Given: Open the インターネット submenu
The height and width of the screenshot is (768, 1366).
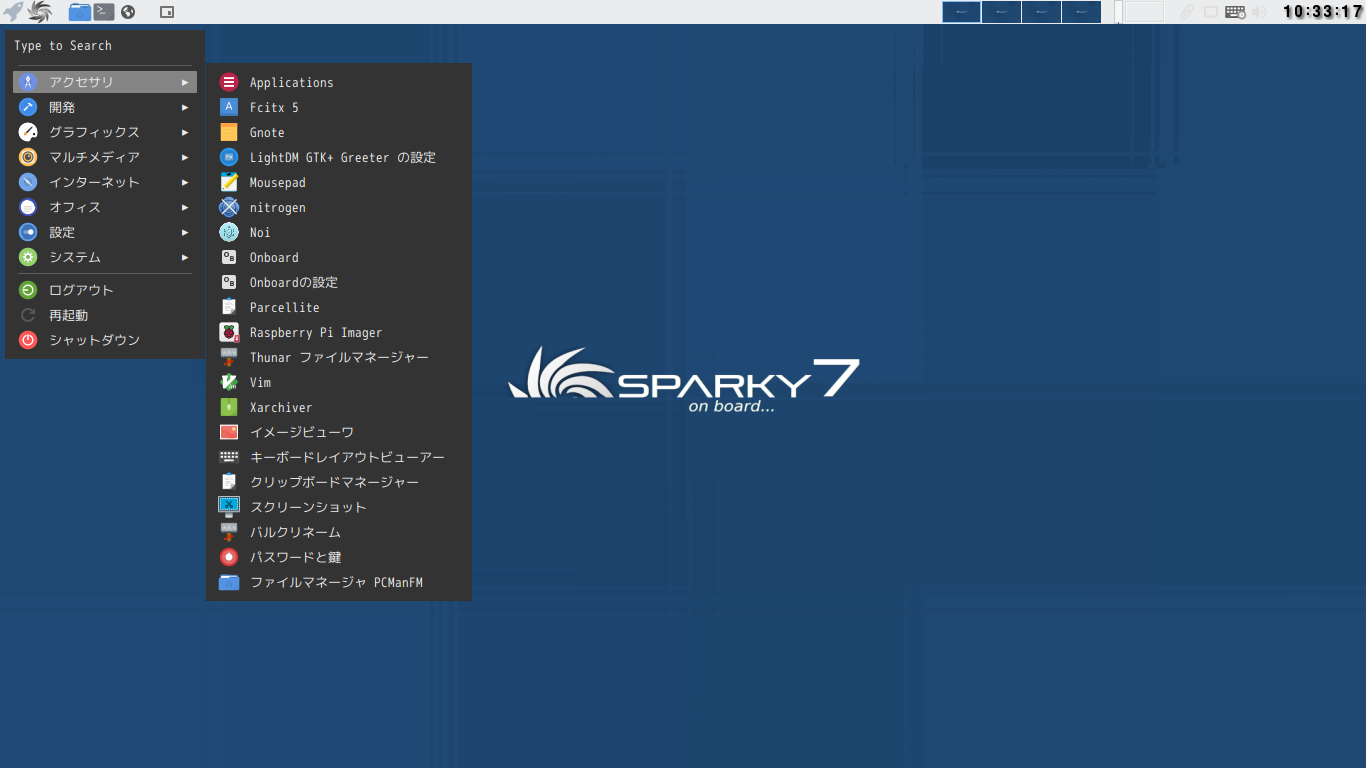Looking at the screenshot, I should [105, 182].
